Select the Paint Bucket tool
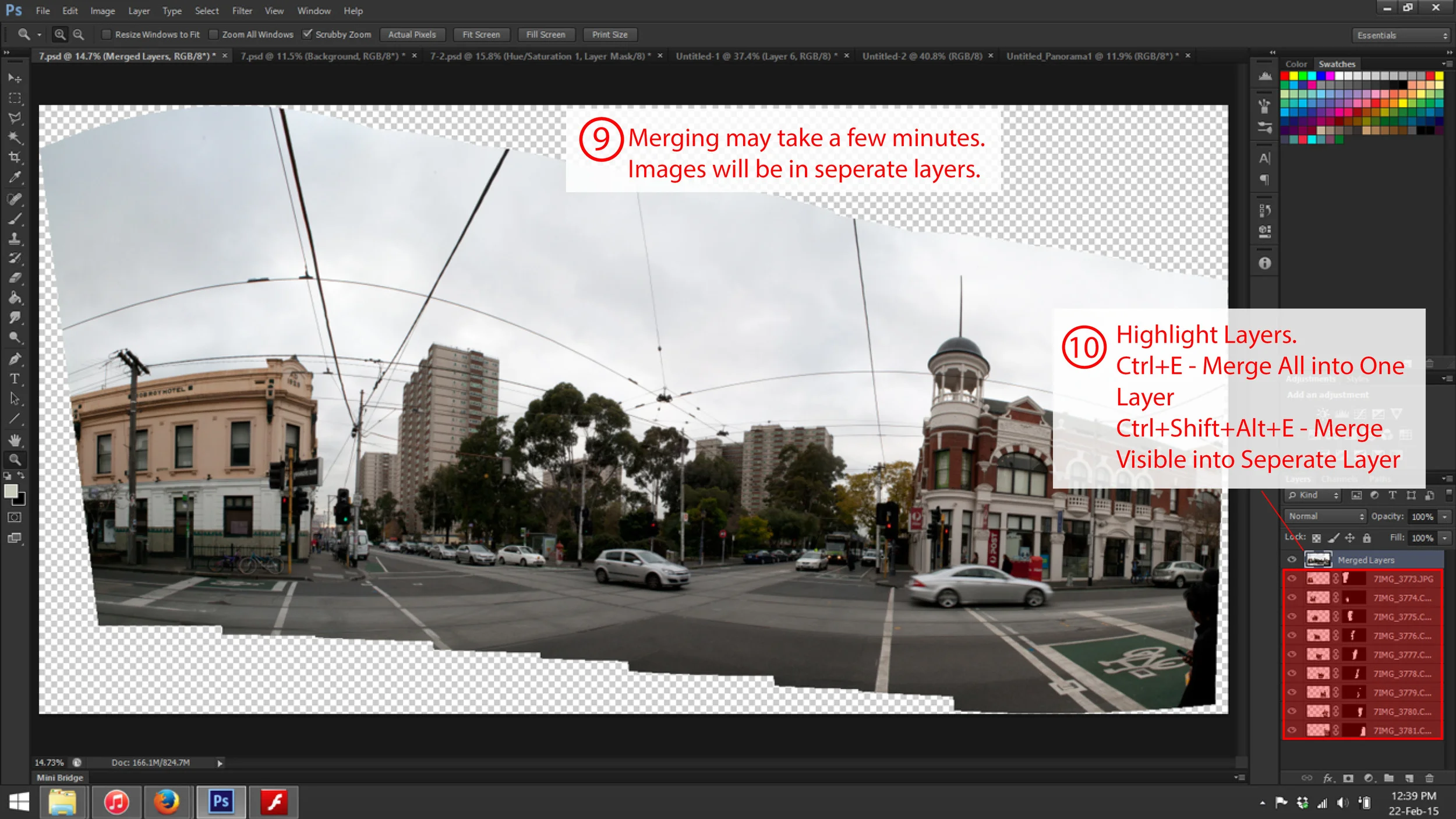Screen dimensions: 1456x819 click(x=15, y=298)
